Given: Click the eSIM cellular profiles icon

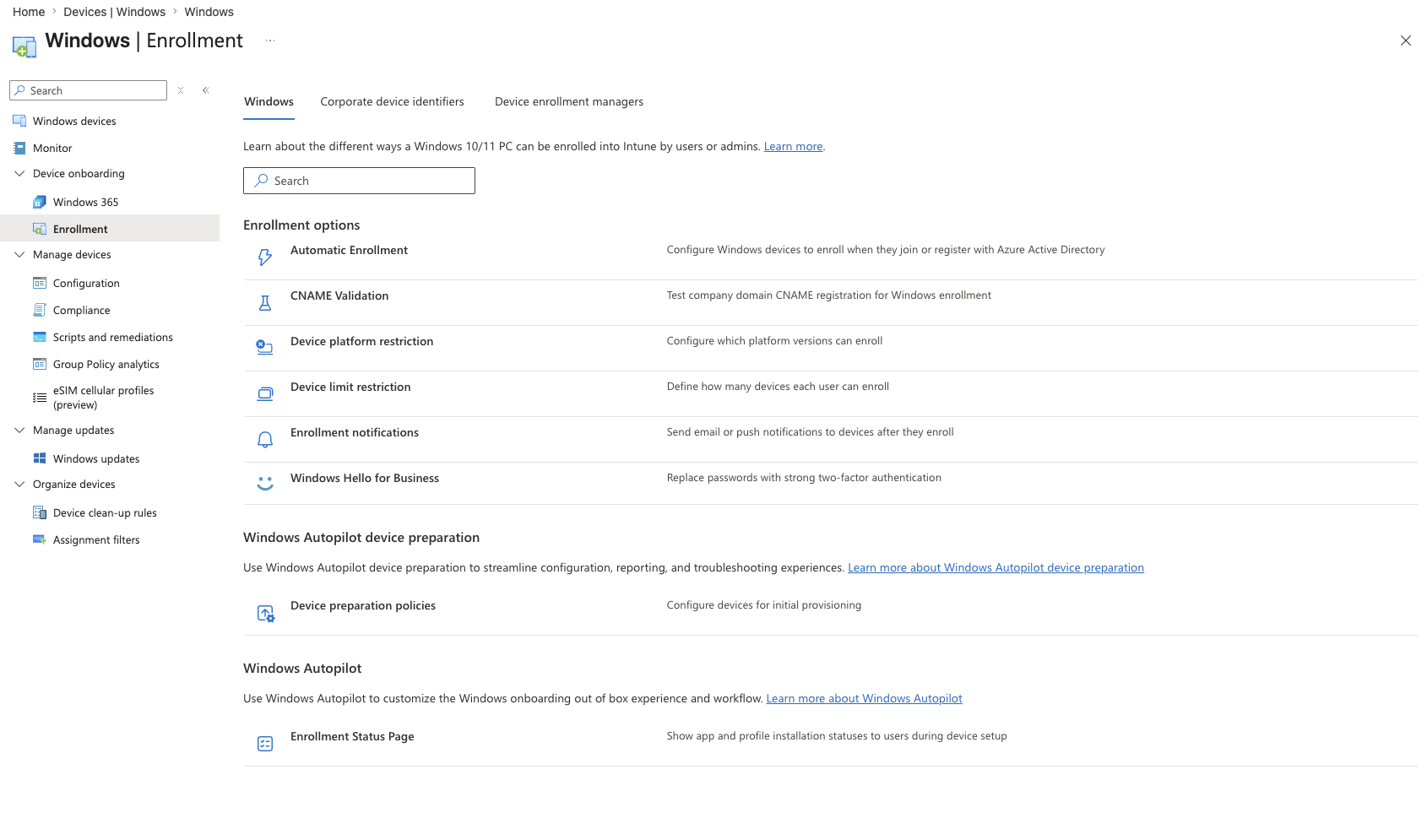Looking at the screenshot, I should tap(40, 398).
